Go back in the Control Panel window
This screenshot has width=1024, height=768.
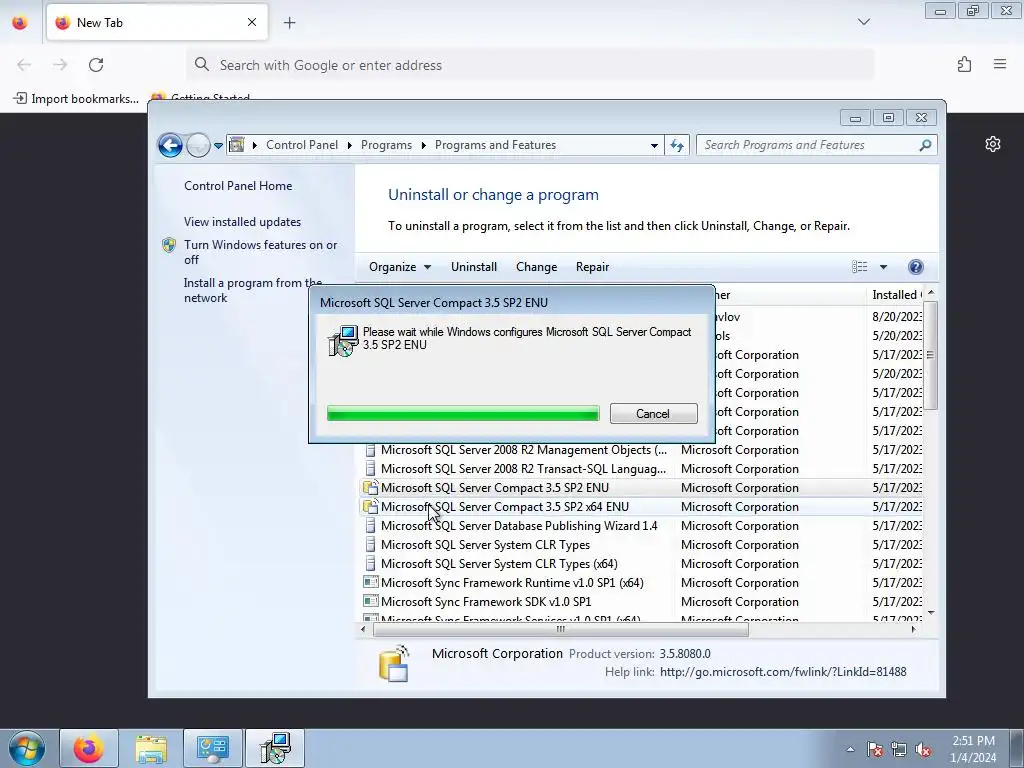click(x=170, y=145)
